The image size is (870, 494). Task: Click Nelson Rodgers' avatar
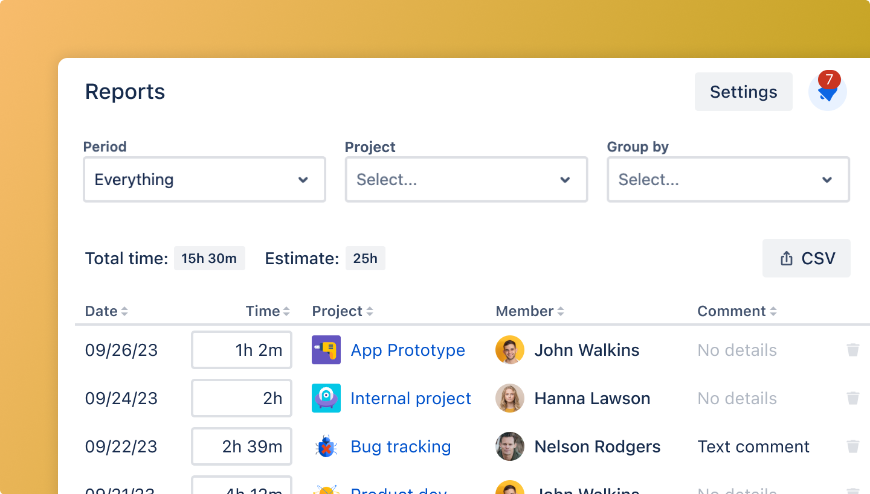coord(510,446)
